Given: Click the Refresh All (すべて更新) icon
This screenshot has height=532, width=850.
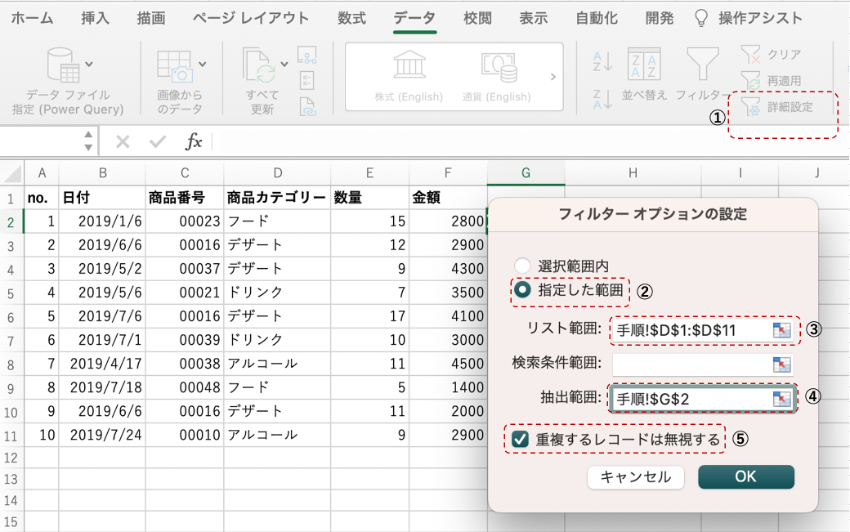Looking at the screenshot, I should click(x=259, y=65).
